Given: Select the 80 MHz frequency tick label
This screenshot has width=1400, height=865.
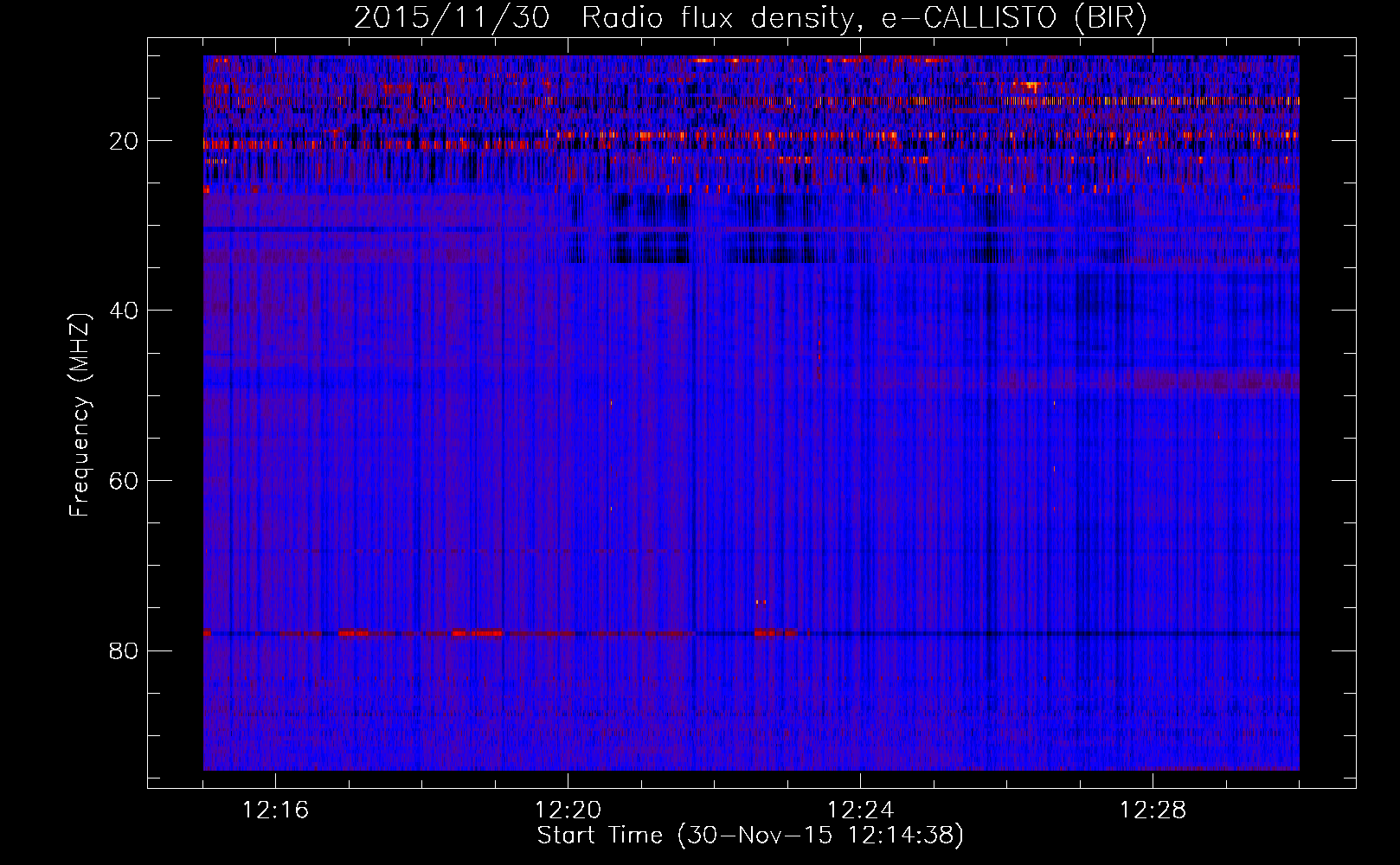Looking at the screenshot, I should click(x=125, y=650).
